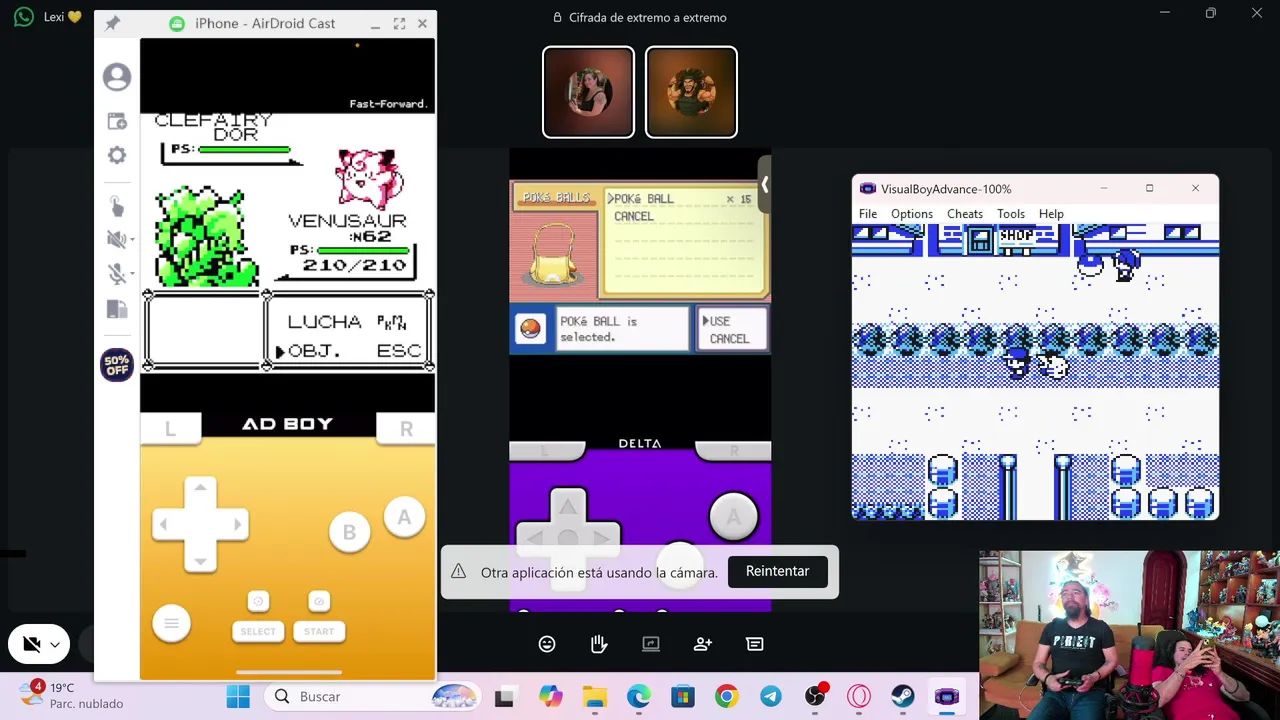Collapse the side panel arrow on Delta screen

tap(764, 185)
